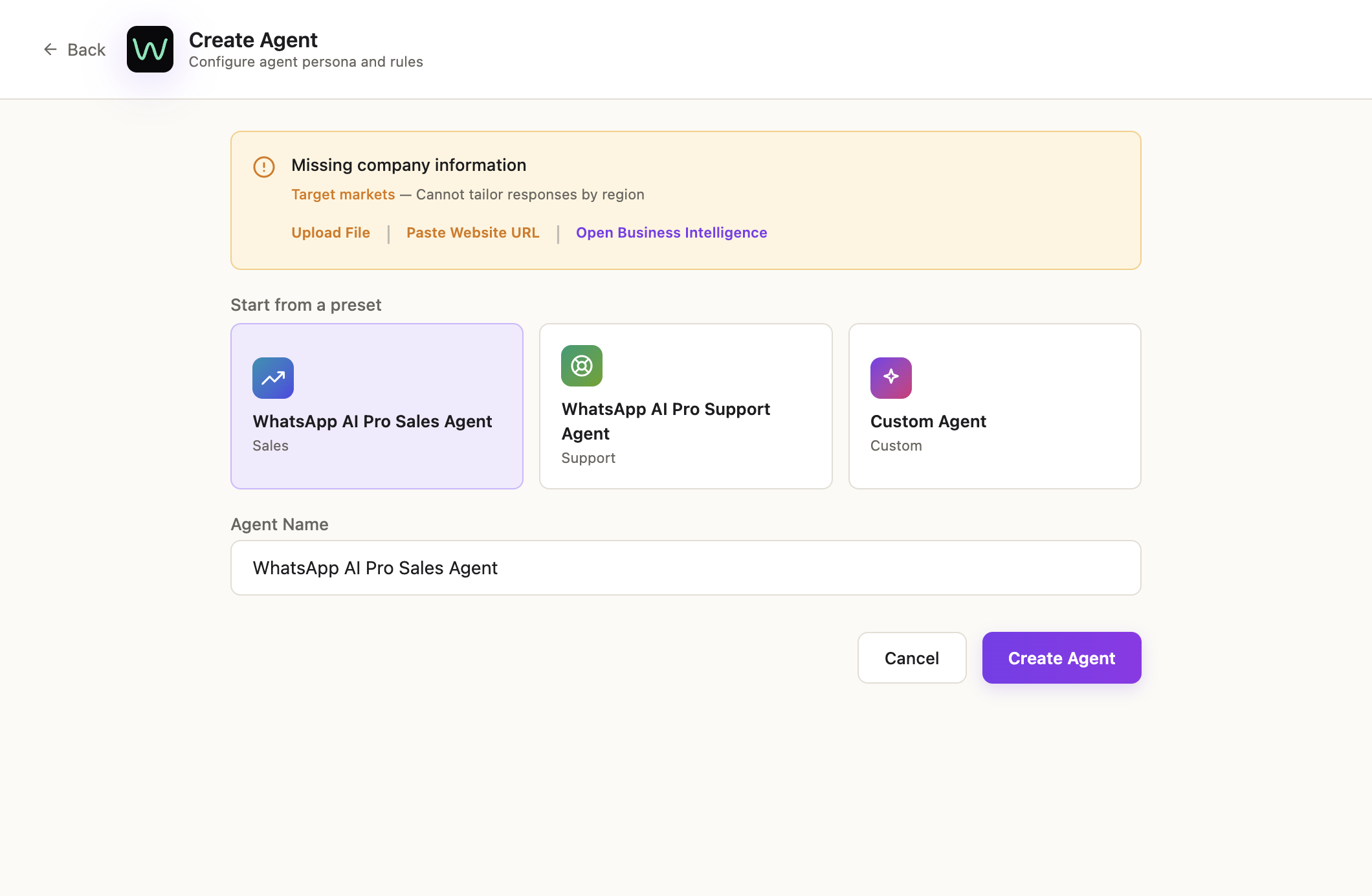Click the Custom Agent sparkle icon

coord(891,378)
